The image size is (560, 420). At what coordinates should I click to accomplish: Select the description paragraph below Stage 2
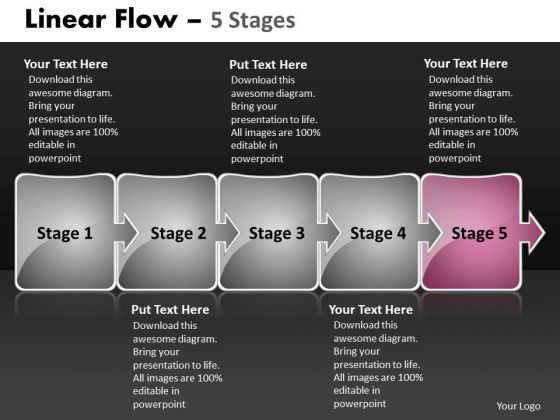[178, 365]
